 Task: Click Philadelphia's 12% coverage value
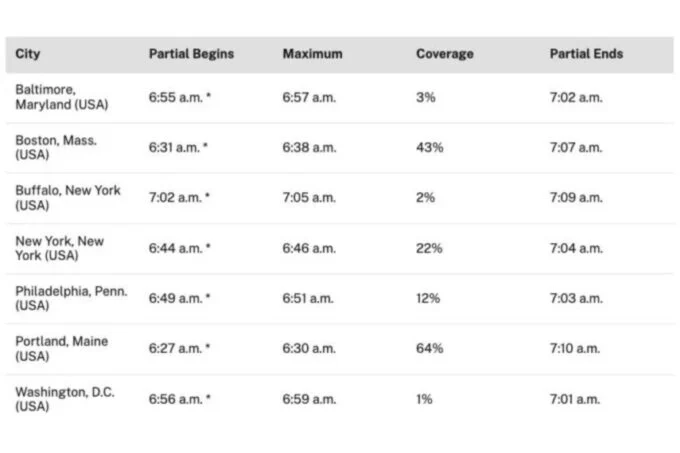(428, 298)
